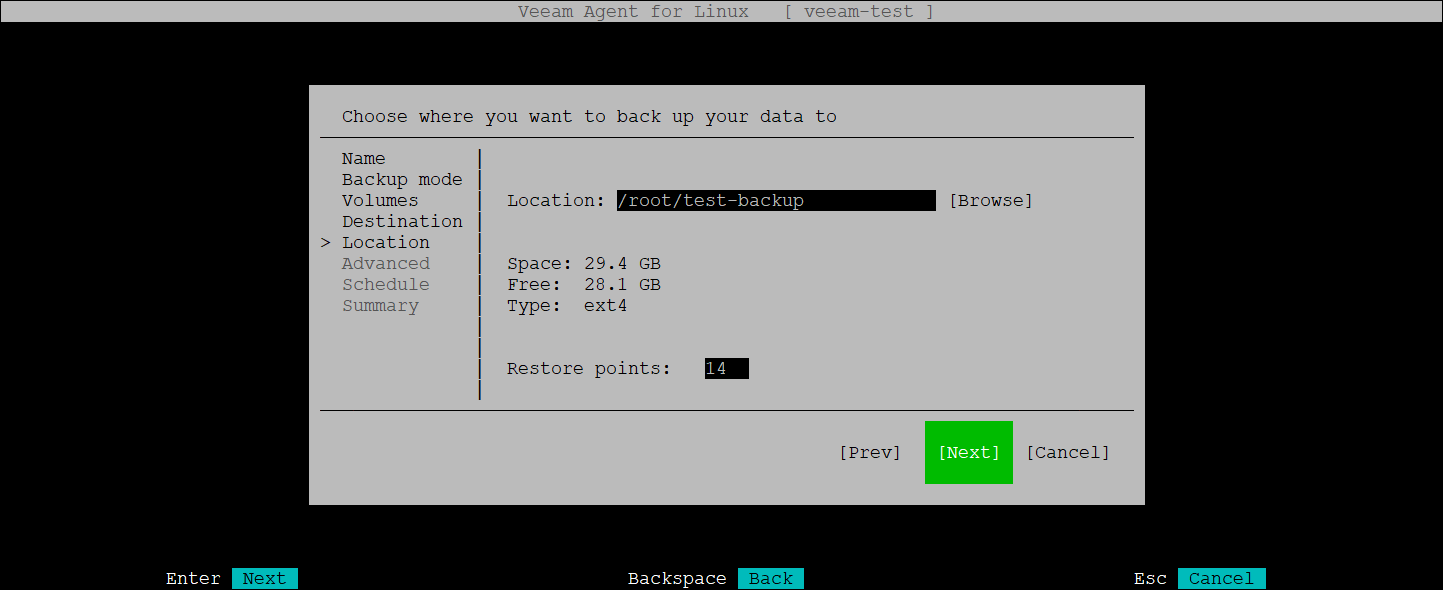1443x590 pixels.
Task: Select the greyed Advanced step
Action: tap(385, 263)
